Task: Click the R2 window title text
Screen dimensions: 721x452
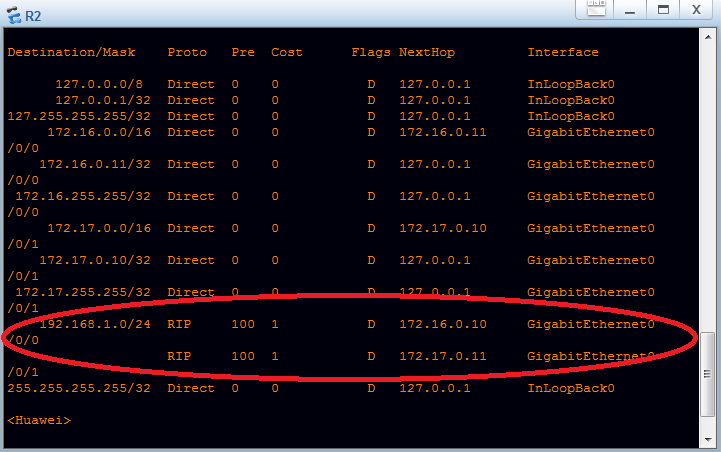Action: click(x=33, y=16)
